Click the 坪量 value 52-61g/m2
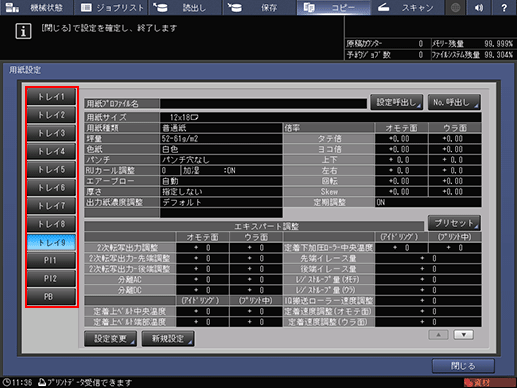Screen dimensions: 517x388 coord(221,139)
